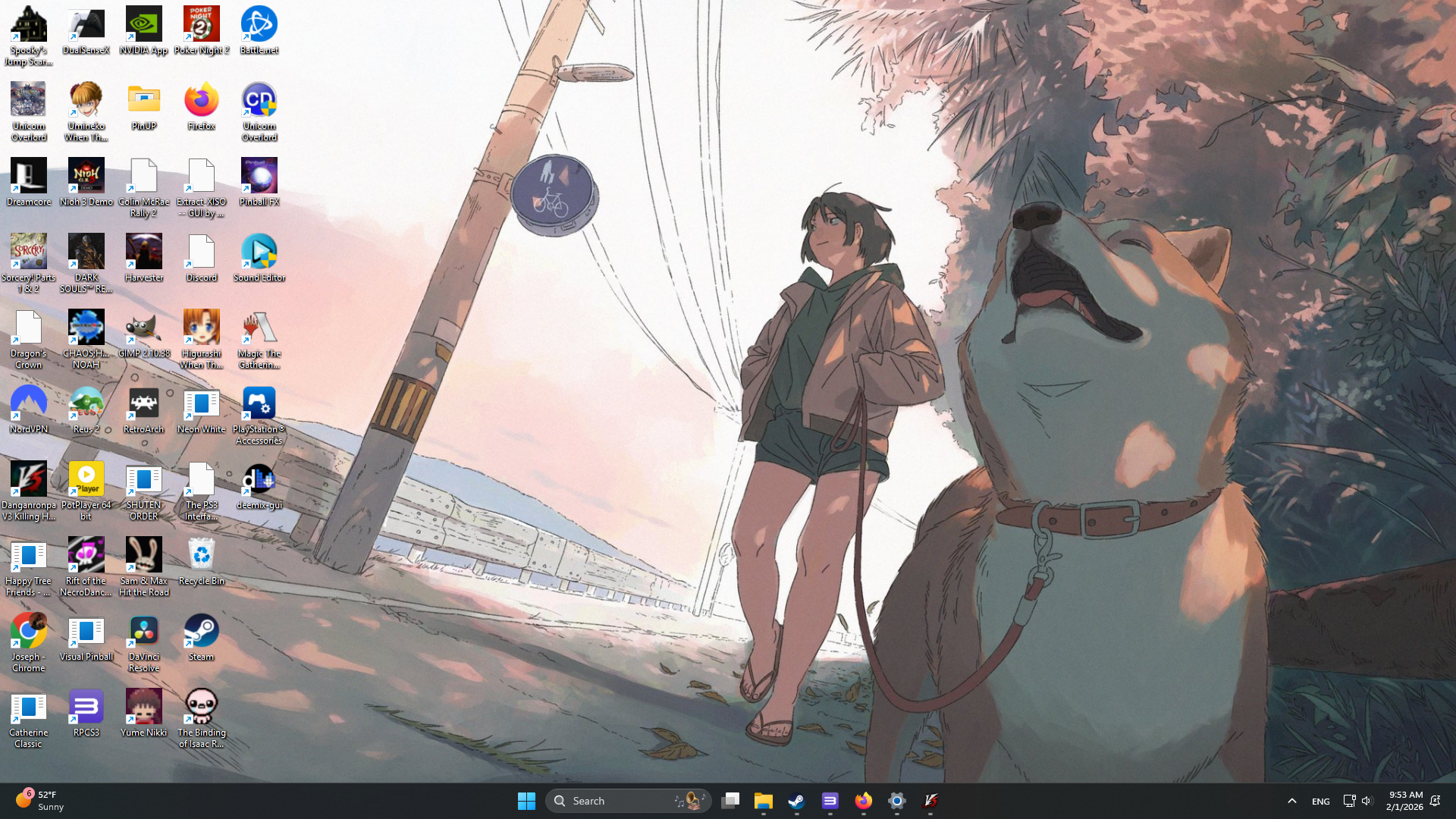Open the NVIDIA App desktop shortcut

click(x=143, y=30)
